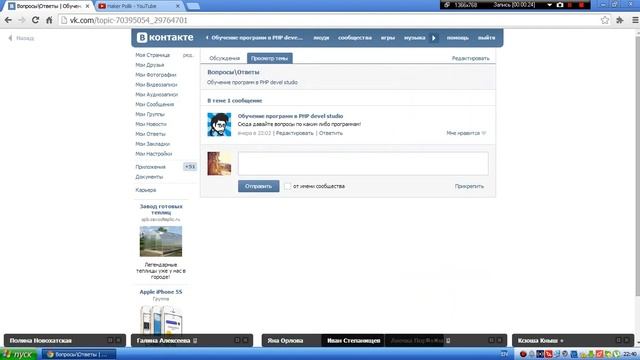Open Приложения in sidebar
The height and width of the screenshot is (360, 640).
pyautogui.click(x=150, y=167)
